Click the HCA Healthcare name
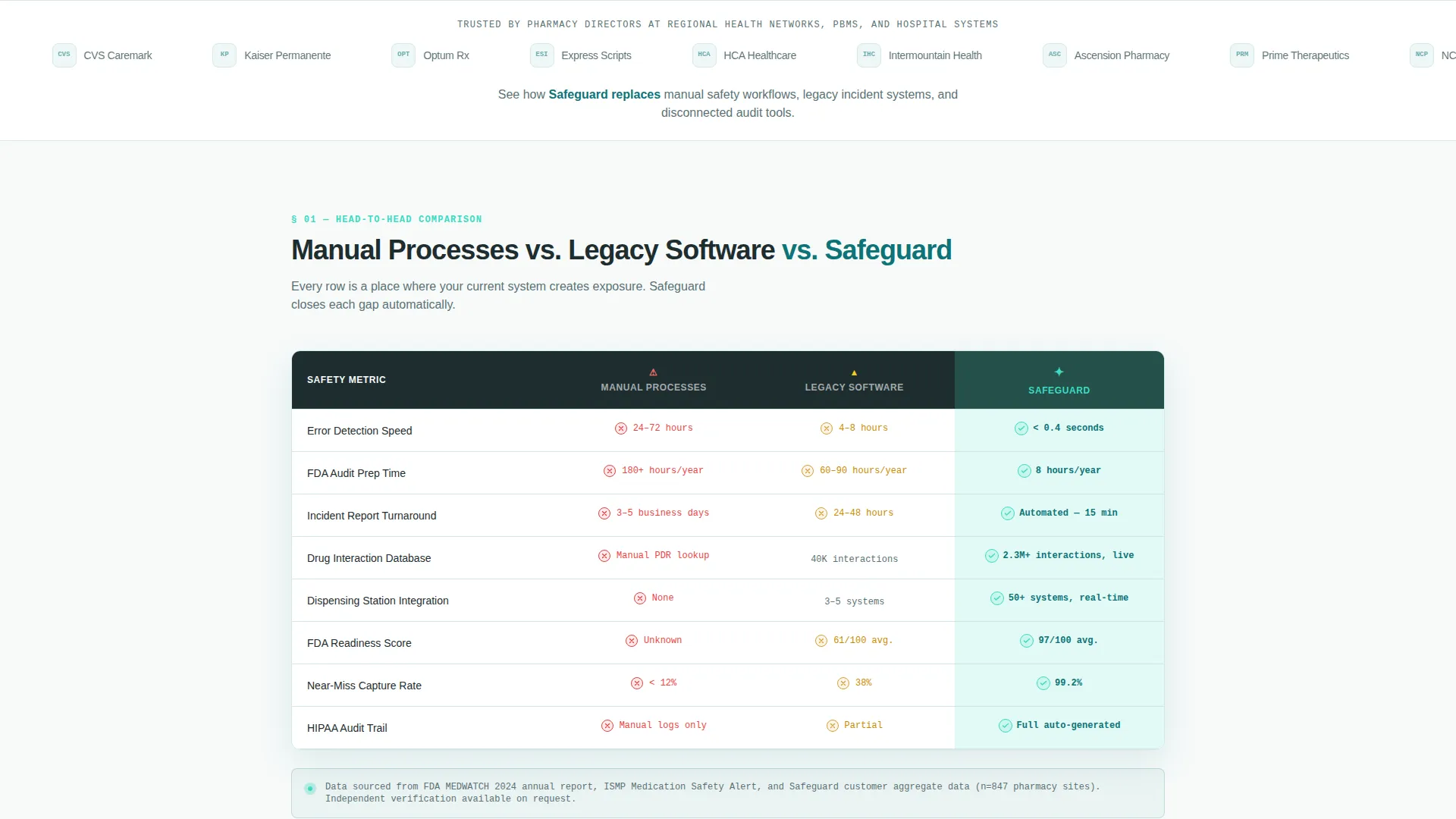Viewport: 1456px width, 819px height. tap(760, 55)
